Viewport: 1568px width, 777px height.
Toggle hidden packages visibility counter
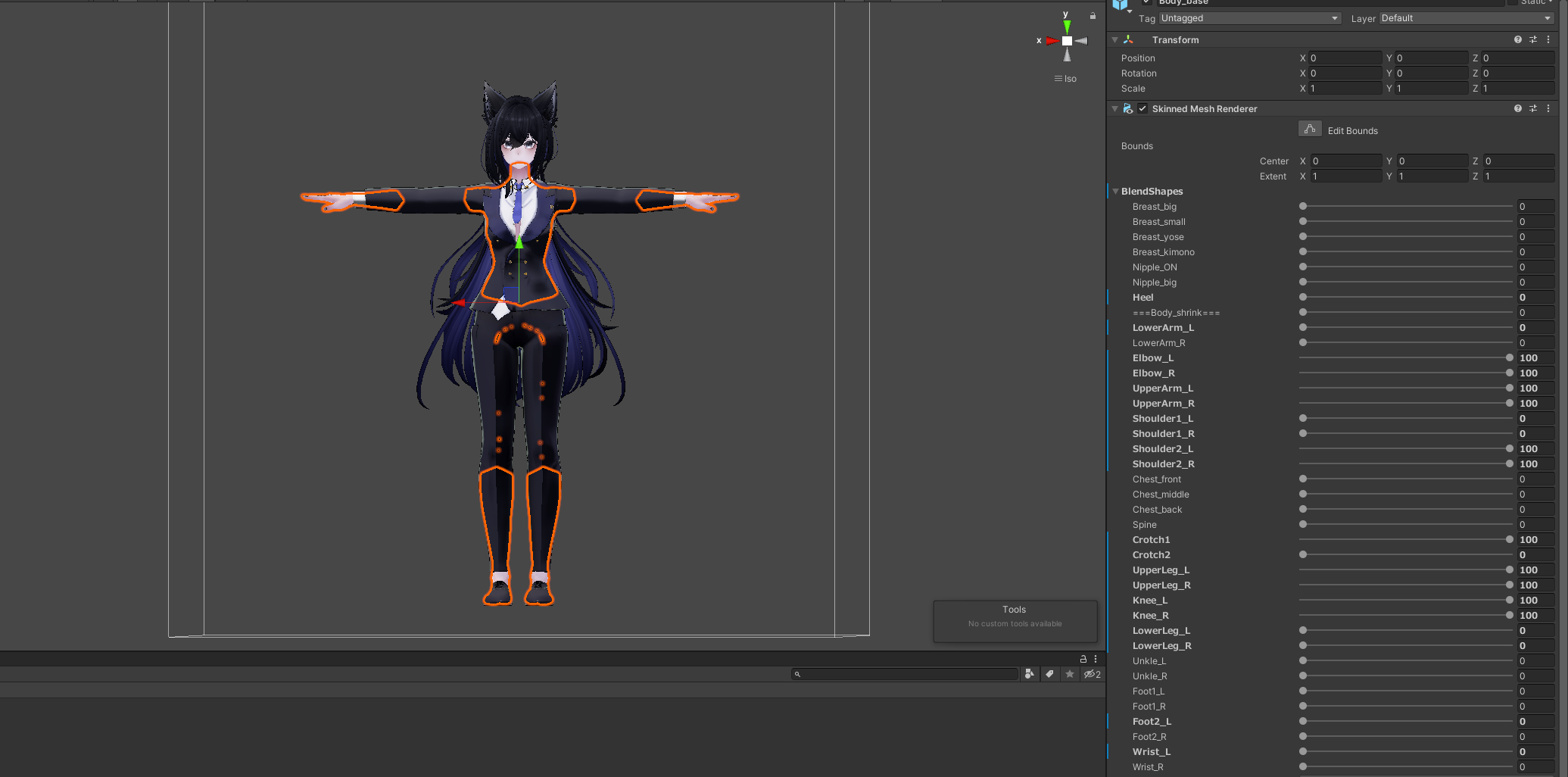[x=1093, y=673]
